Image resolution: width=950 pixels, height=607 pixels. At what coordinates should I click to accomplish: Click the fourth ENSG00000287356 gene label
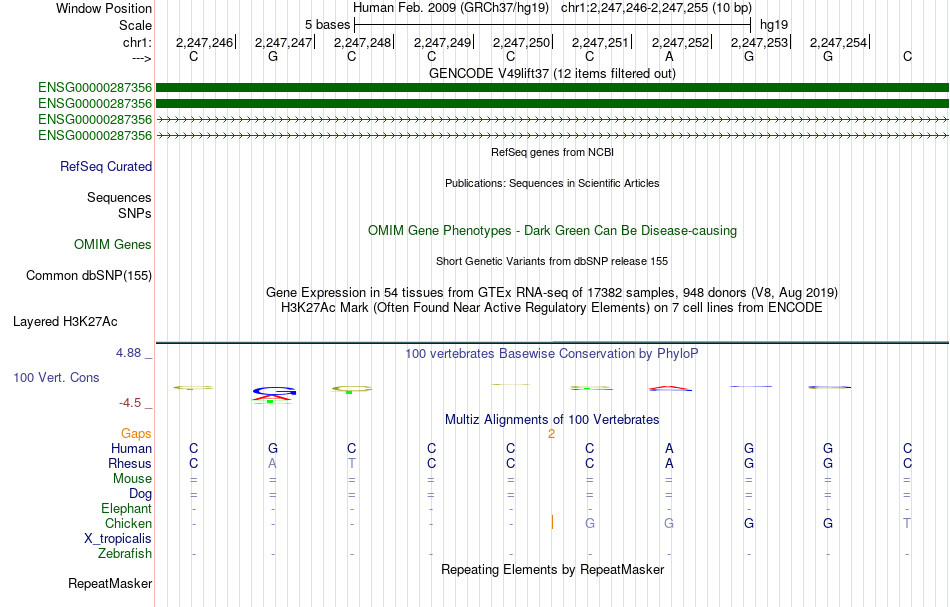(x=95, y=136)
